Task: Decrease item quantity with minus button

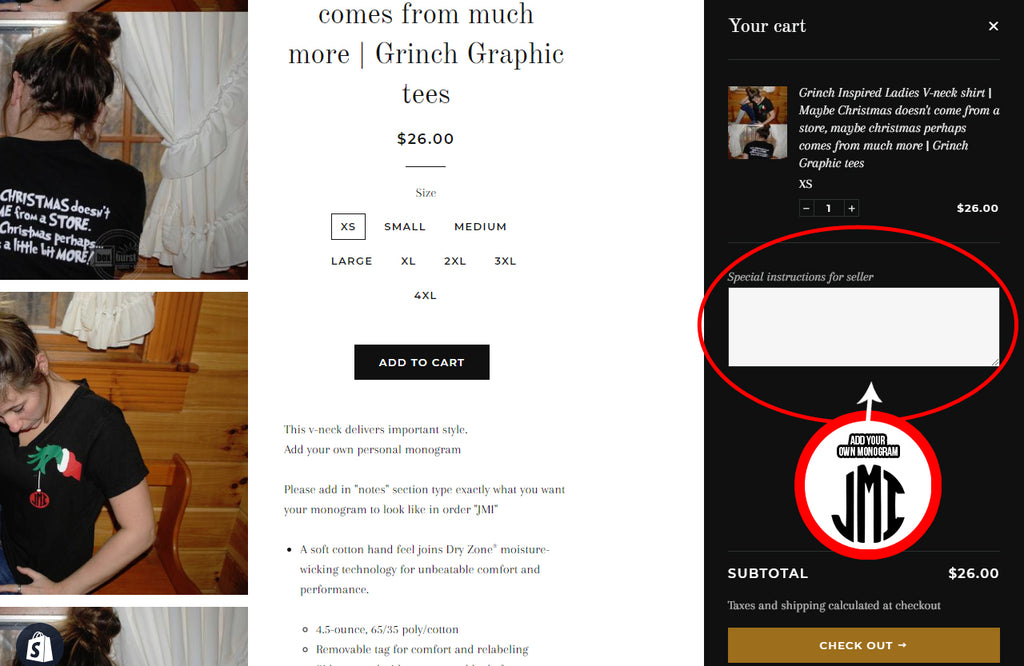Action: 807,208
